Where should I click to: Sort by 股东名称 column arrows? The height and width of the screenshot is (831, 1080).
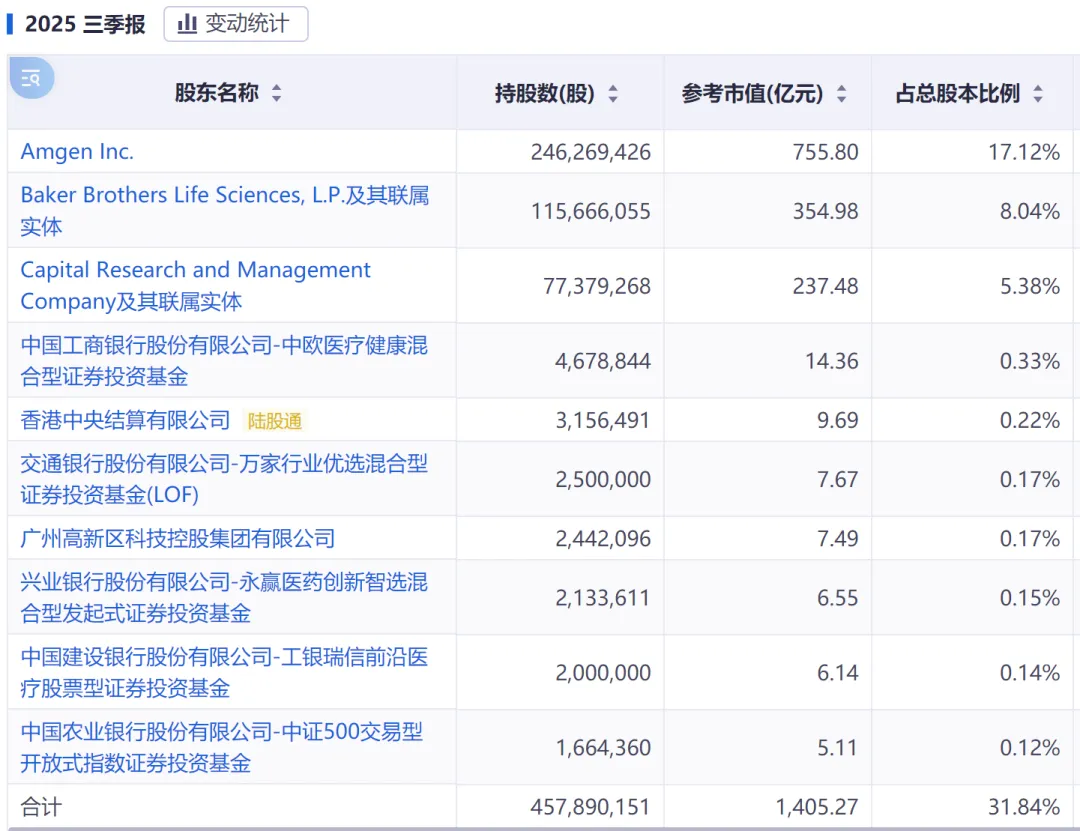(x=277, y=94)
